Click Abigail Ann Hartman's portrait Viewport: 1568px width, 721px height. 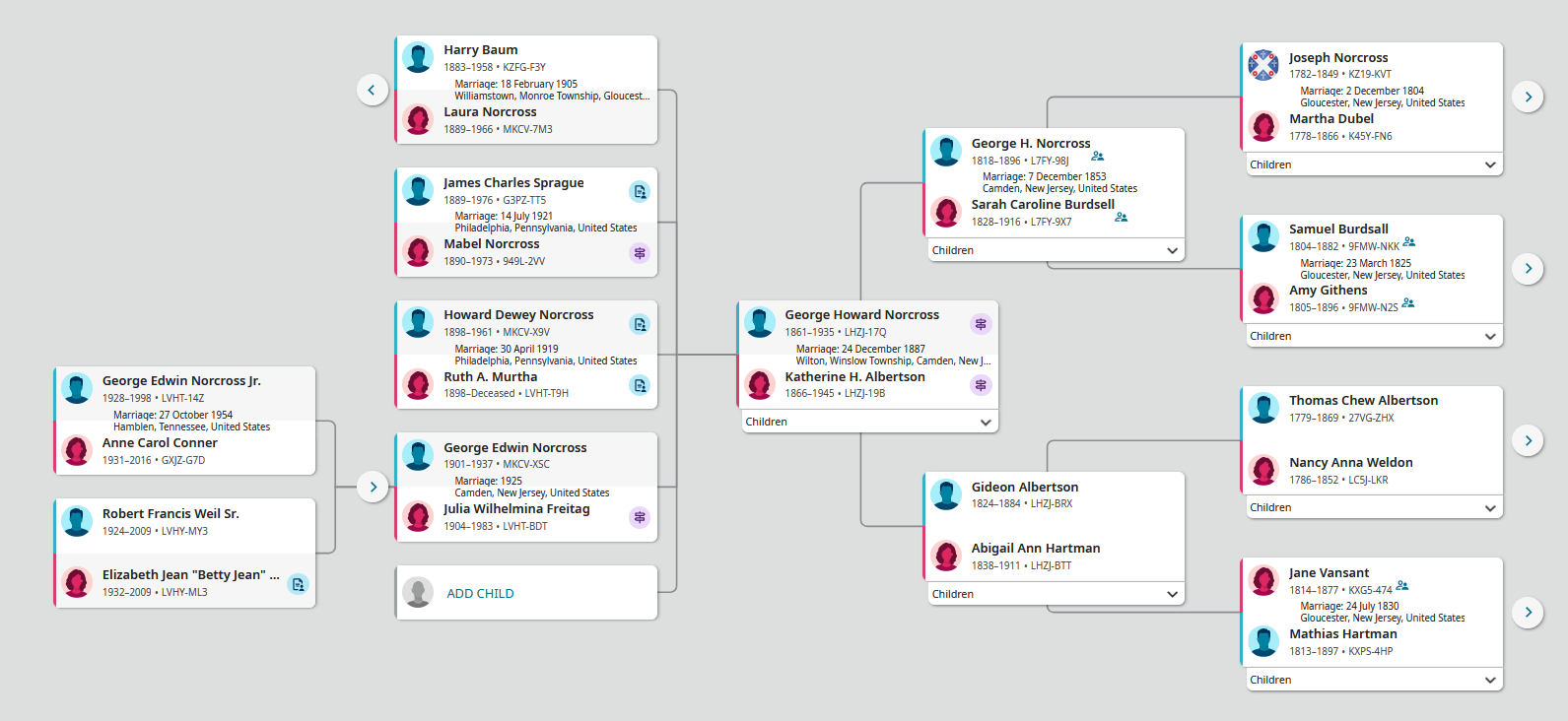coord(946,557)
